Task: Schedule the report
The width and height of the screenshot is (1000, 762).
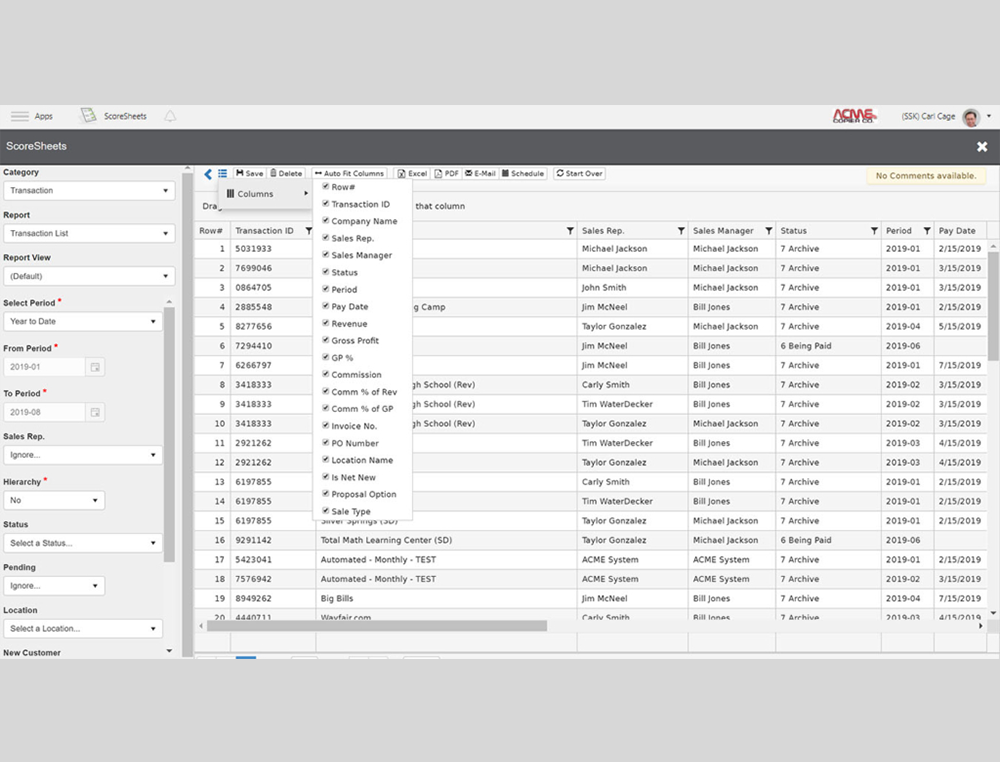Action: [523, 173]
